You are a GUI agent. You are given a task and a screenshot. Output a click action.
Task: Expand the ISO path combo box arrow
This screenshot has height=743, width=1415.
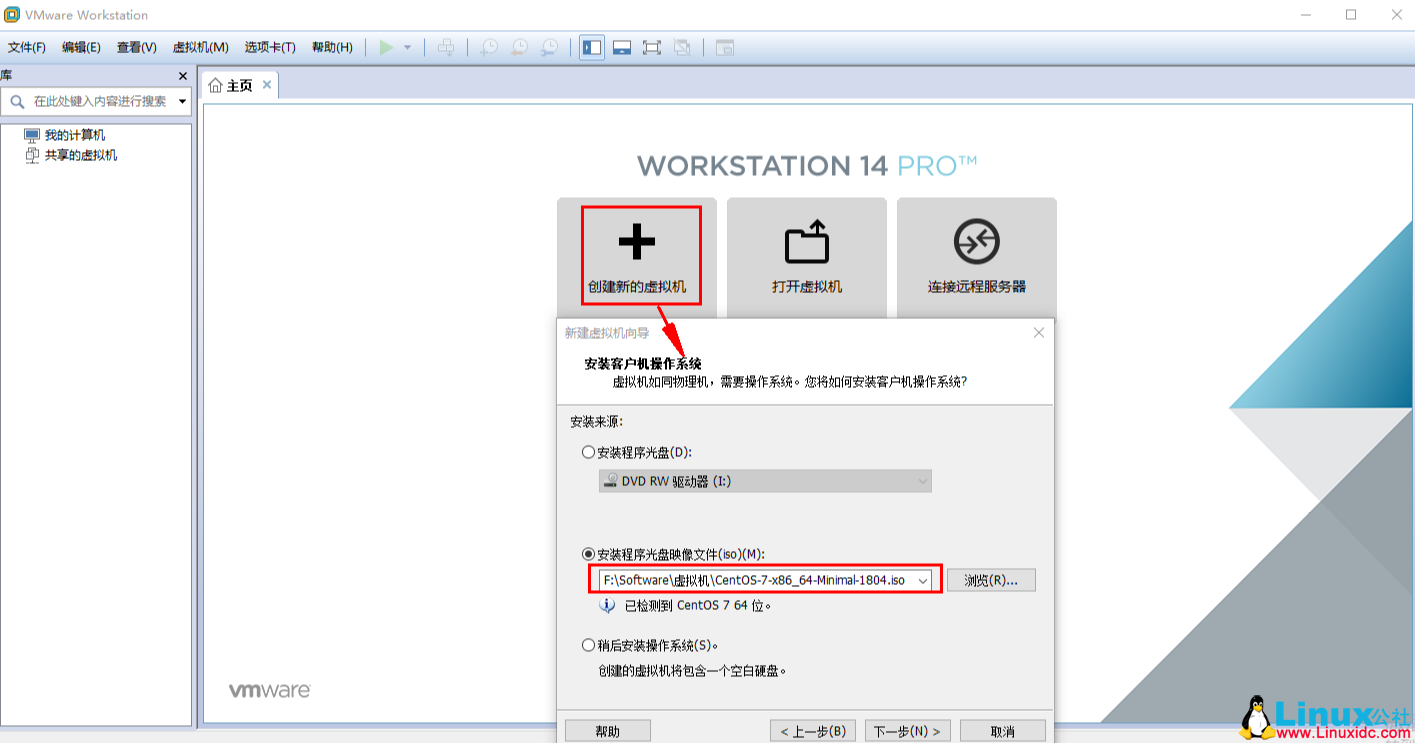pyautogui.click(x=923, y=580)
